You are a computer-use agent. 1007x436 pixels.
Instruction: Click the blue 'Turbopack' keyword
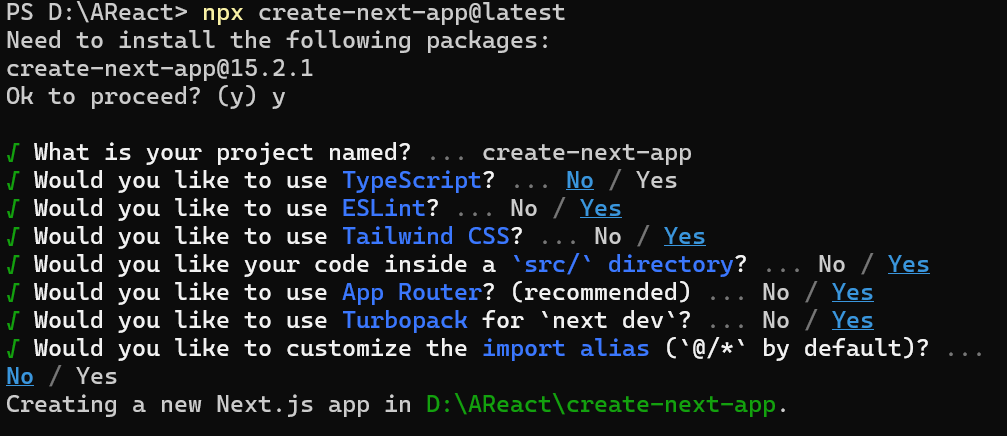point(405,320)
